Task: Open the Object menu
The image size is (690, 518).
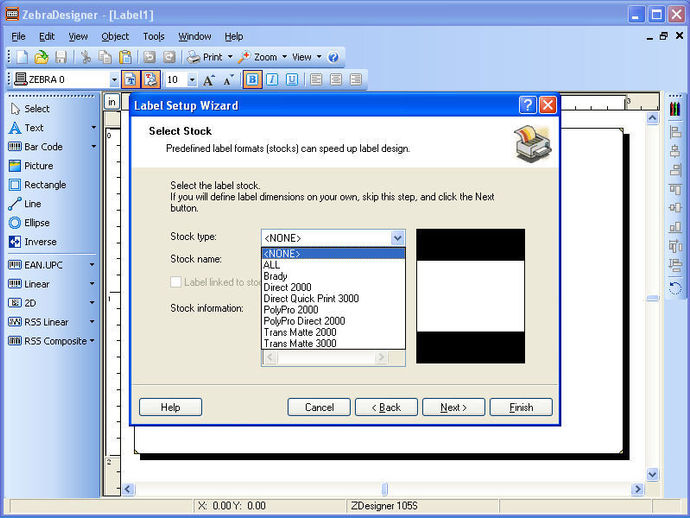Action: tap(115, 37)
